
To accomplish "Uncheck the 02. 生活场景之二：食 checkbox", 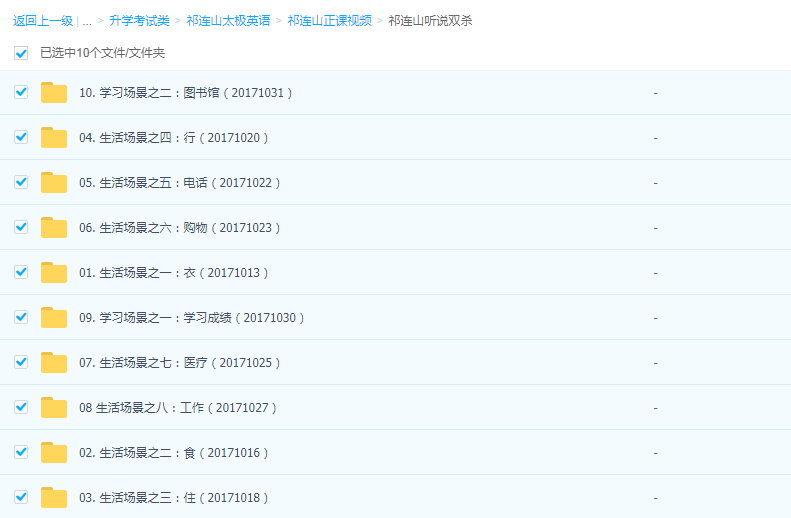I will (21, 452).
